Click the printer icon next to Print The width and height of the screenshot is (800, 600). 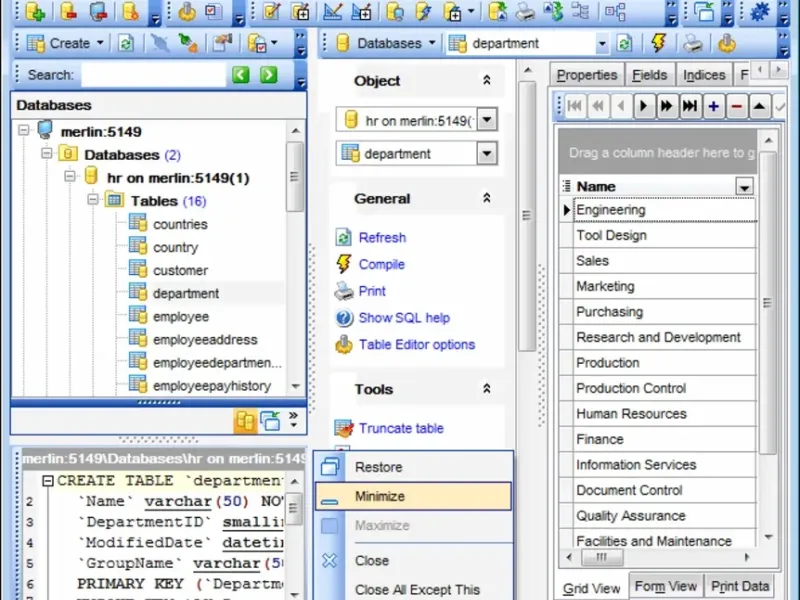[x=344, y=291]
